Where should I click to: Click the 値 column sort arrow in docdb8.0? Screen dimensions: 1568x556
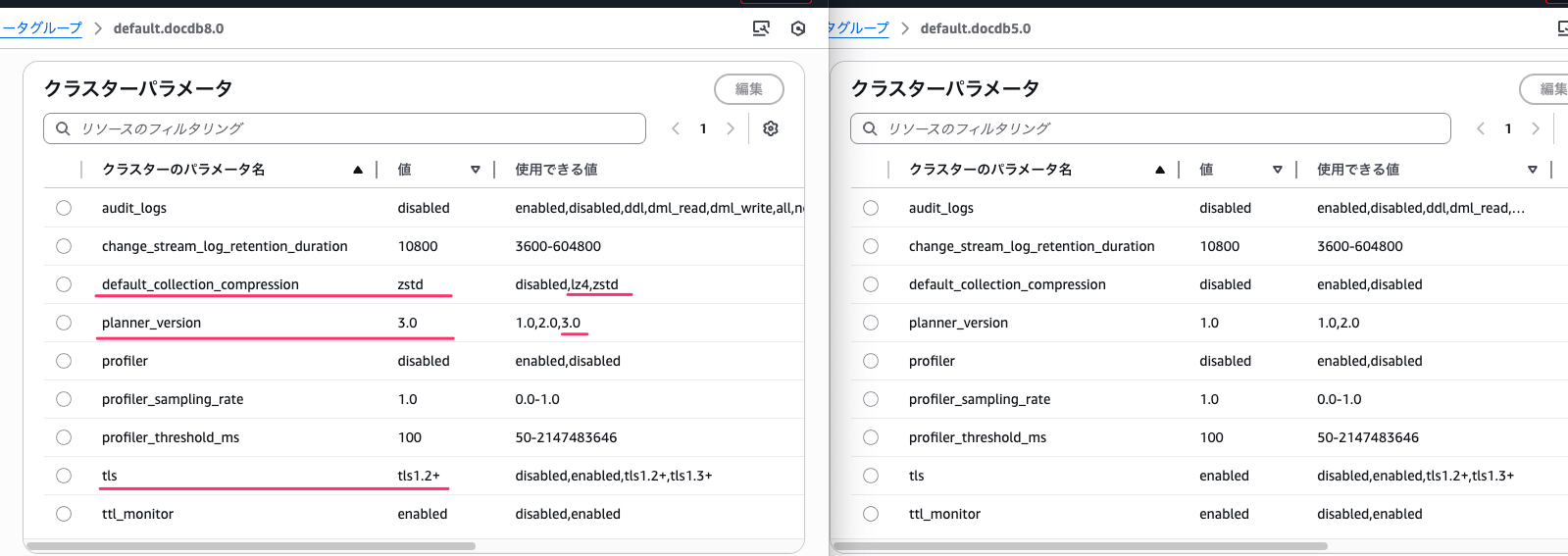coord(476,170)
